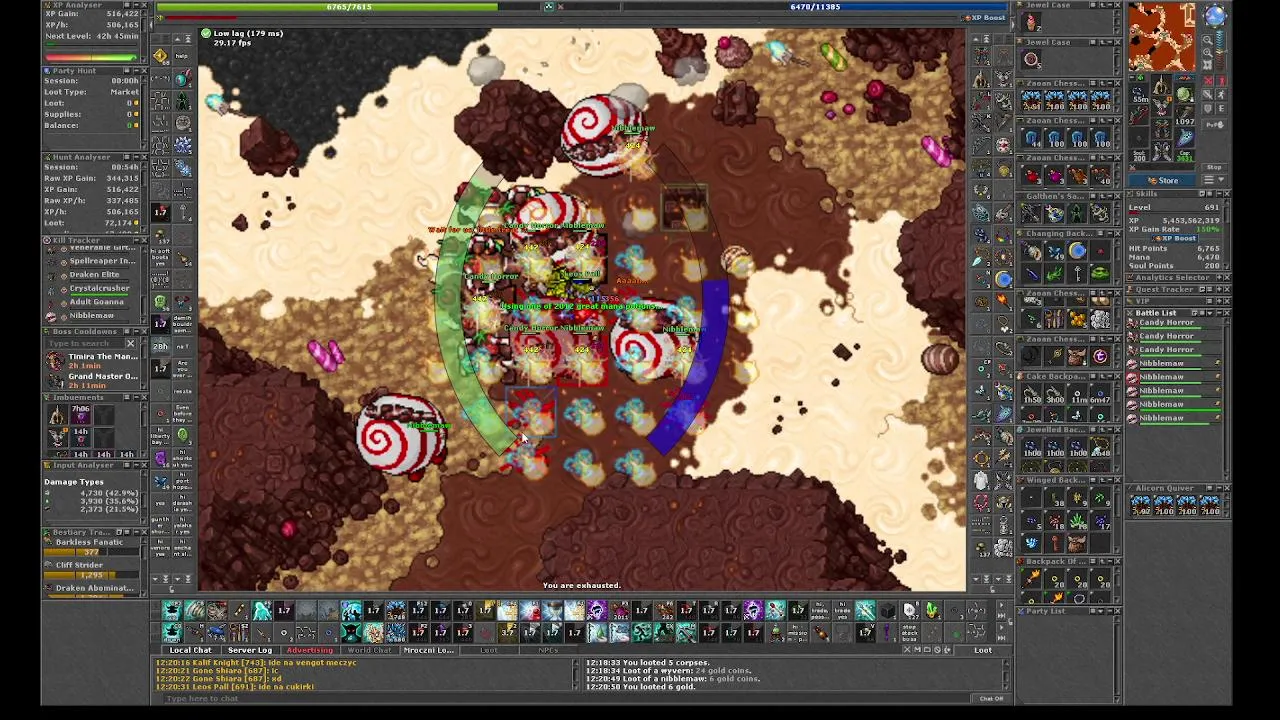Click the glowing blue orb in Changing Backpack

pos(1077,251)
